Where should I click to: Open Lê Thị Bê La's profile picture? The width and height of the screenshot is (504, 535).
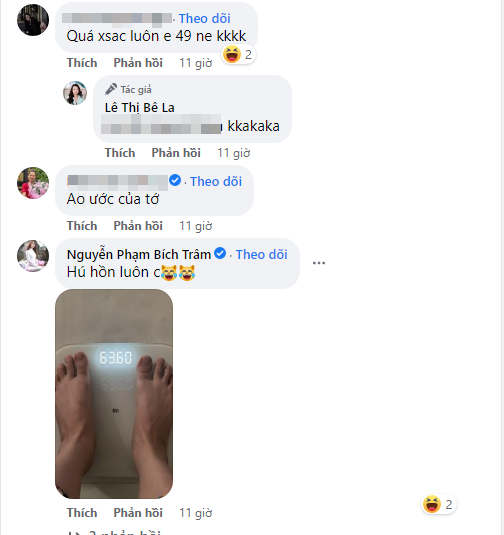click(x=75, y=93)
